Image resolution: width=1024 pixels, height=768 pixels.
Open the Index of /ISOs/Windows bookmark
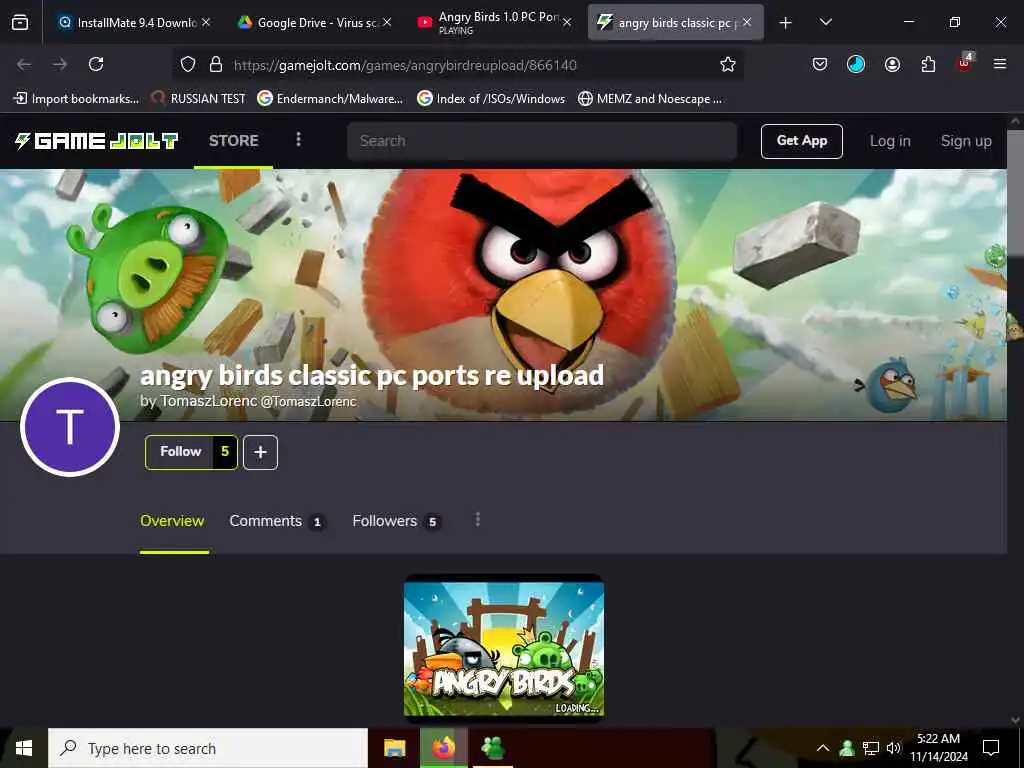(x=491, y=99)
